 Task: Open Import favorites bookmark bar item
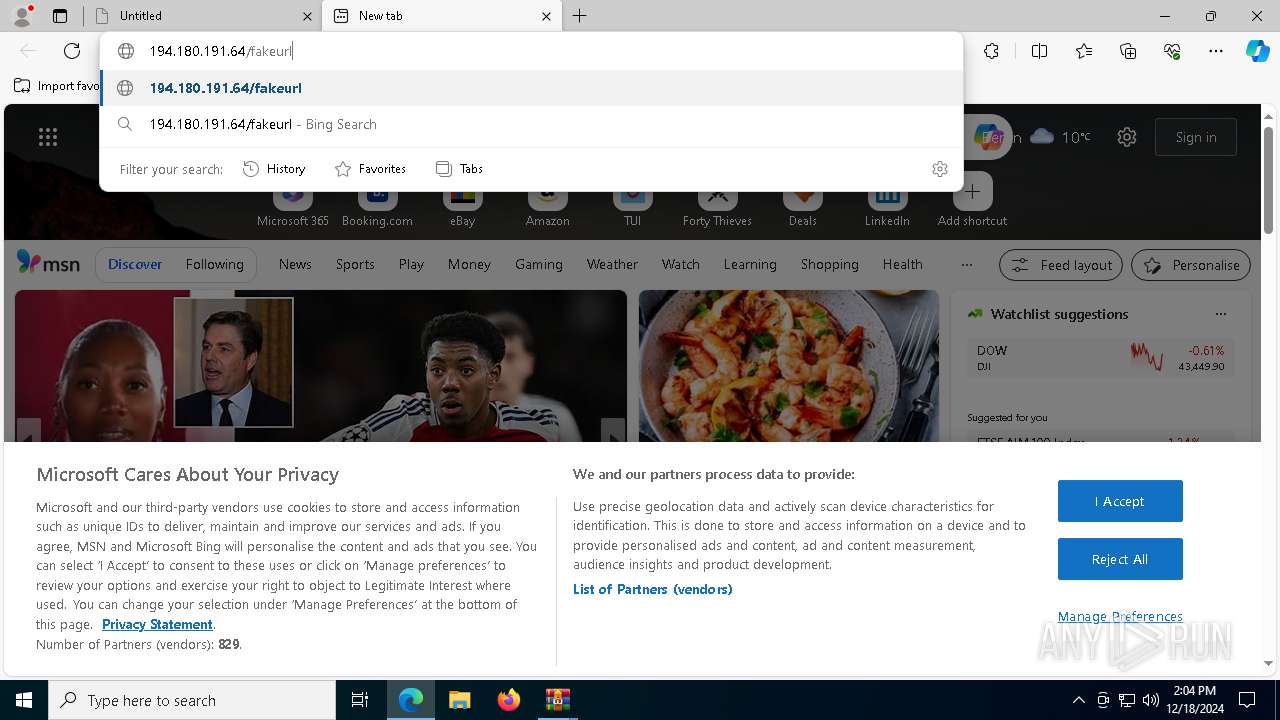tap(57, 86)
